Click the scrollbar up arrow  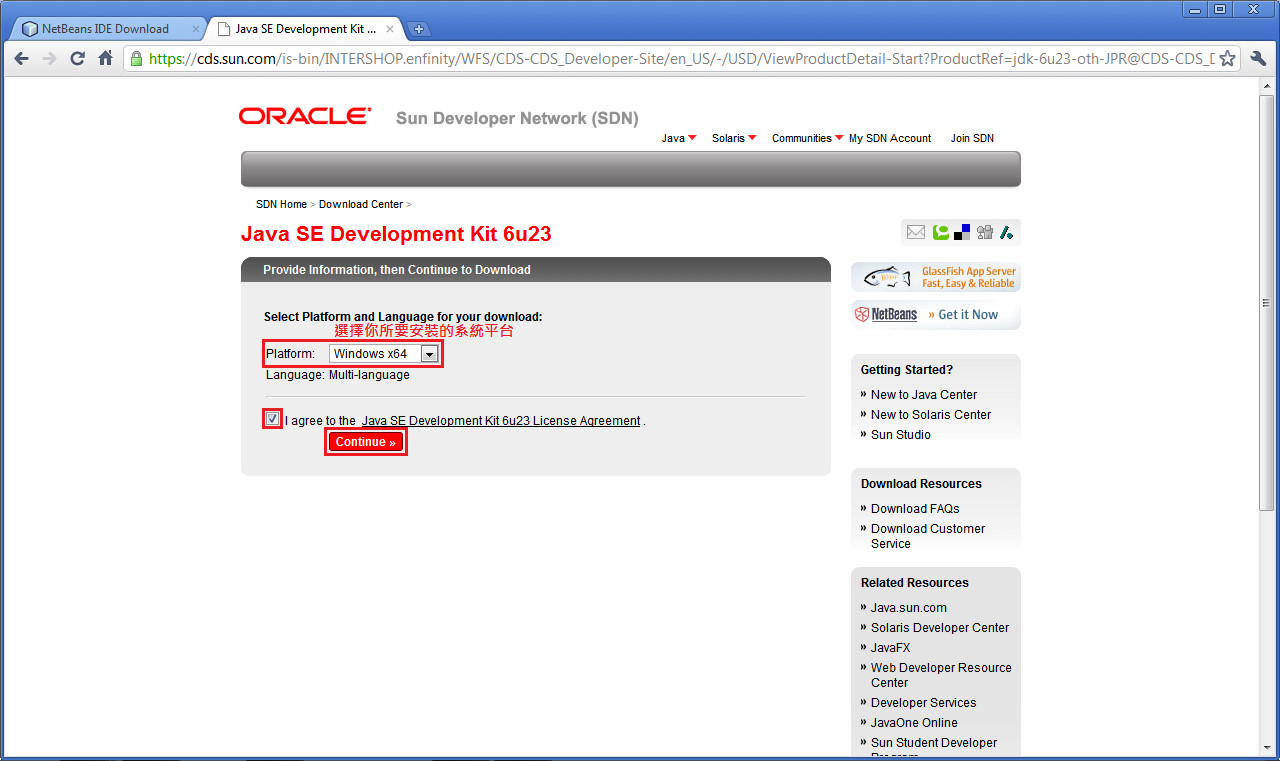click(x=1267, y=87)
